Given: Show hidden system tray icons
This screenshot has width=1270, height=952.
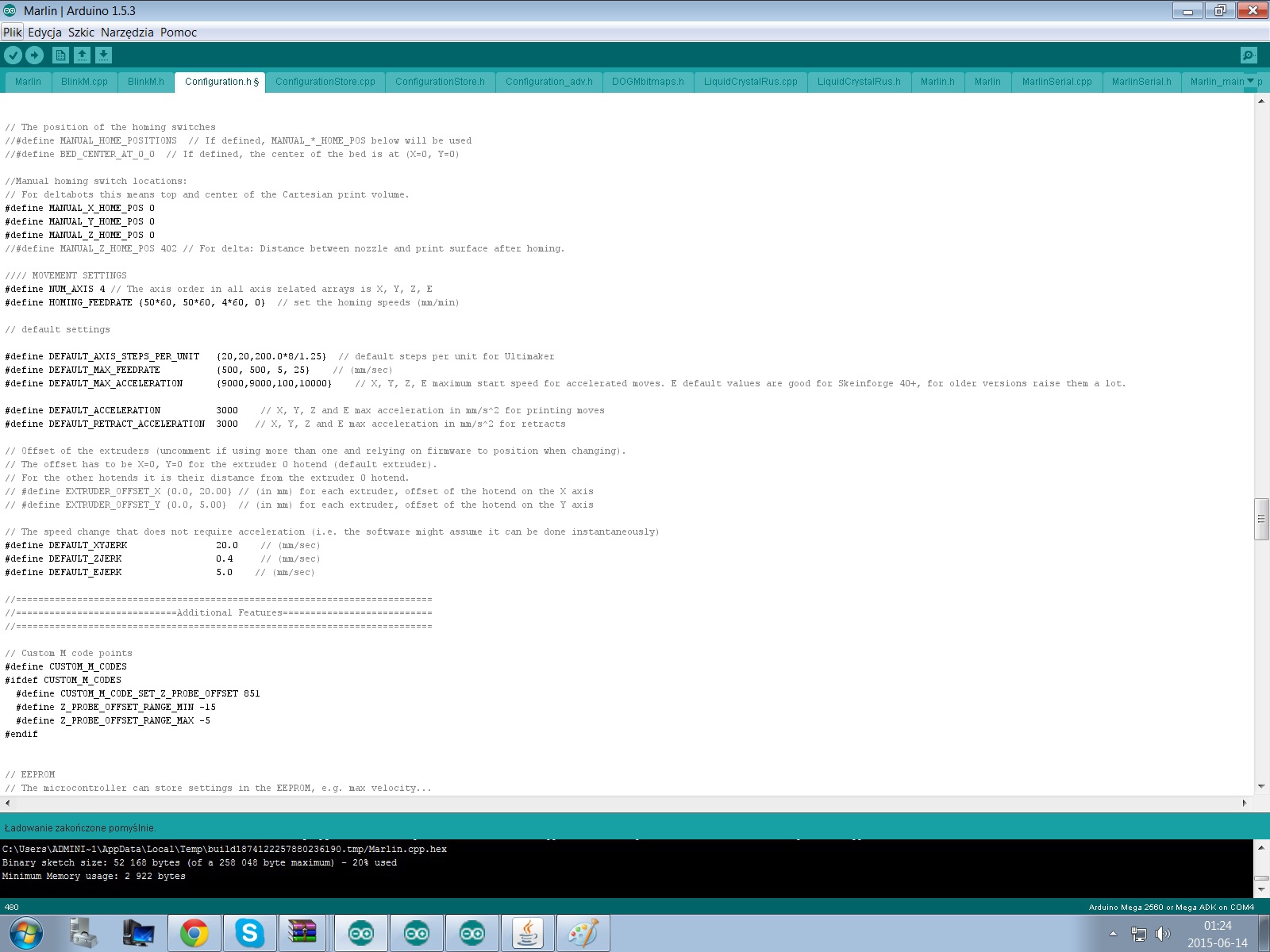Looking at the screenshot, I should coord(1113,934).
